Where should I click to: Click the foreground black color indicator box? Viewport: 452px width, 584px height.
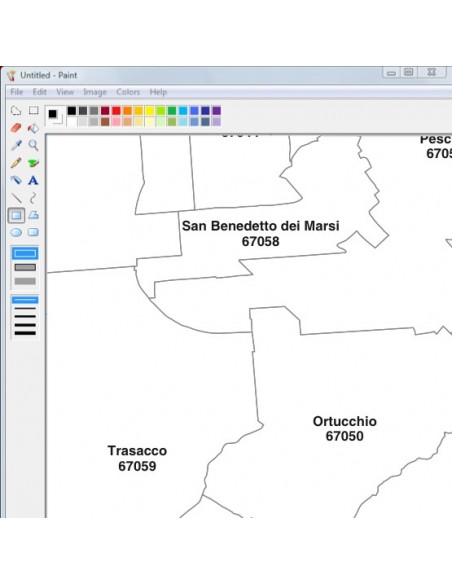(x=52, y=114)
